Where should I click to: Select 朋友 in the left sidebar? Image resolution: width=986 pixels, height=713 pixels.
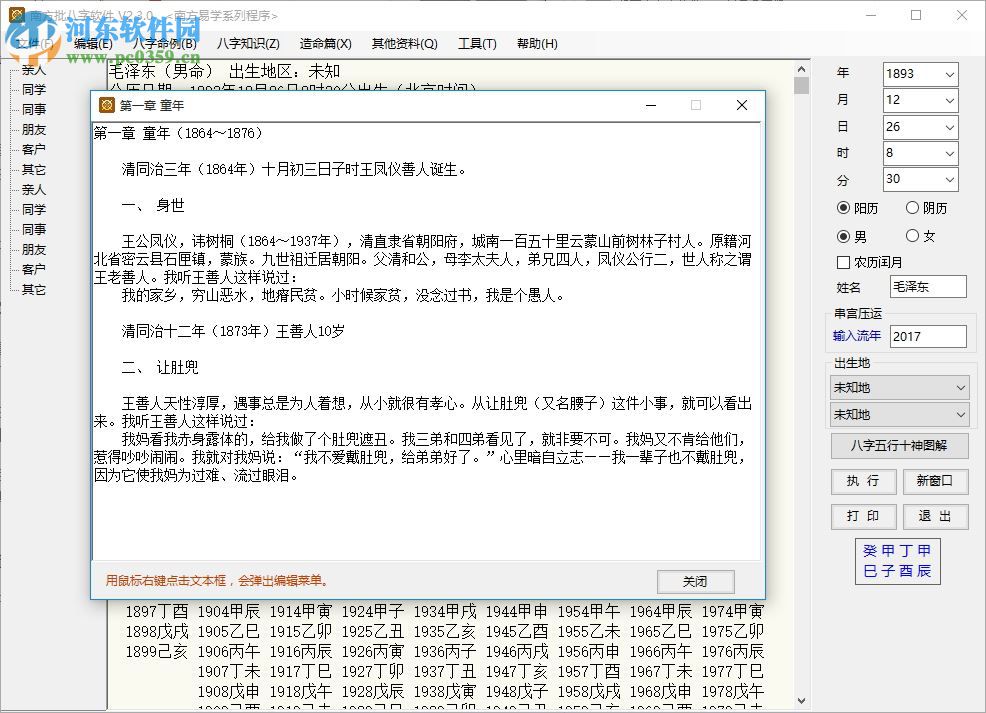(x=34, y=129)
